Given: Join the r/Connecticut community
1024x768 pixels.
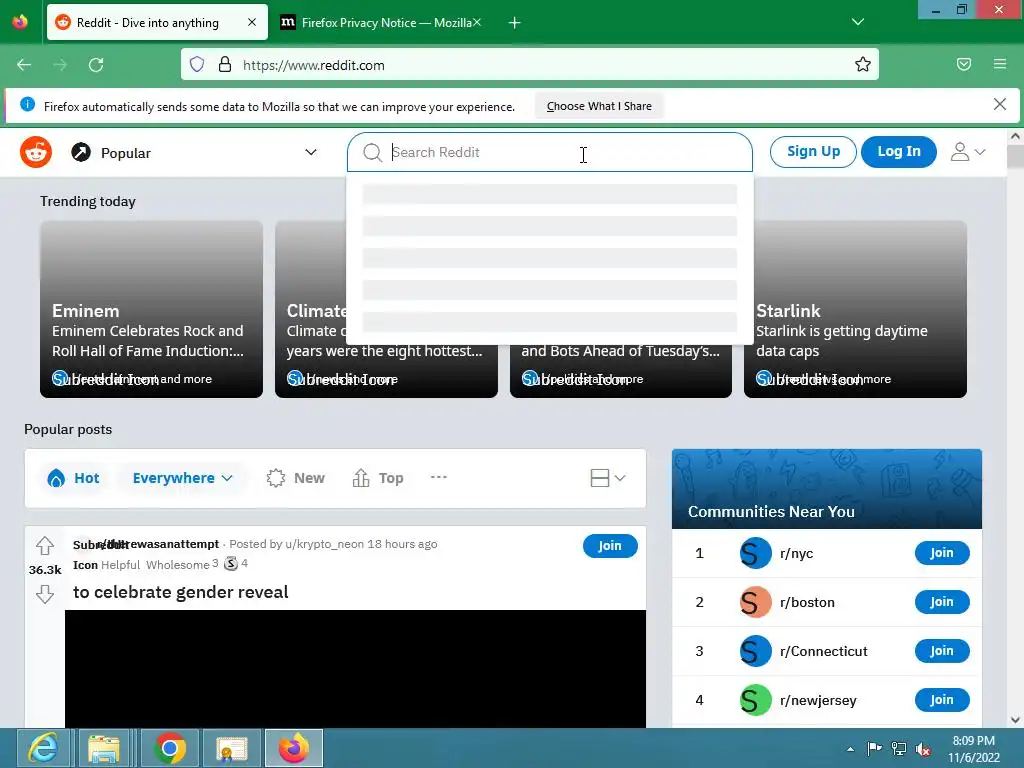Looking at the screenshot, I should tap(942, 651).
